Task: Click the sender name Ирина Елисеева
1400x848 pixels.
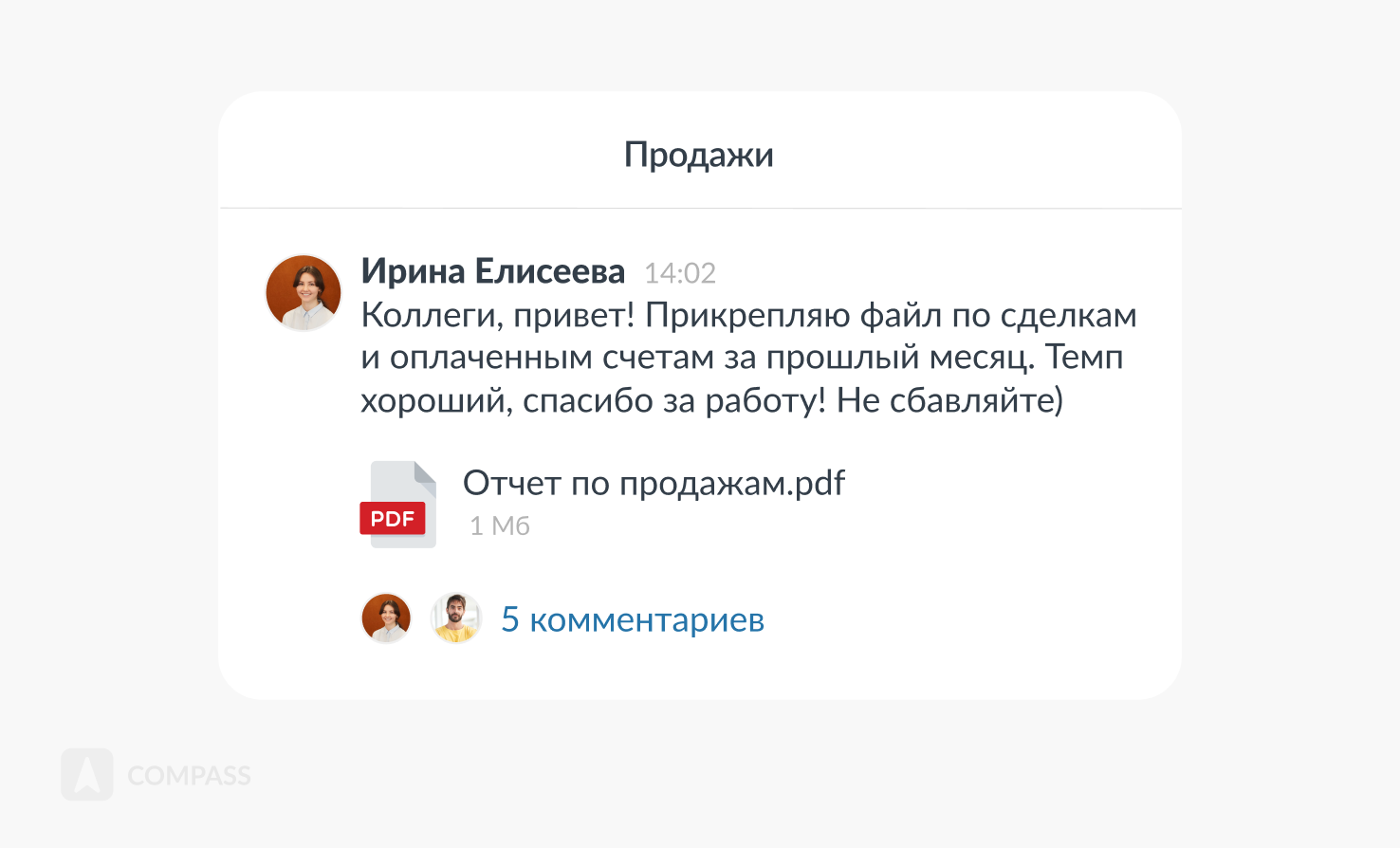Action: [x=493, y=272]
